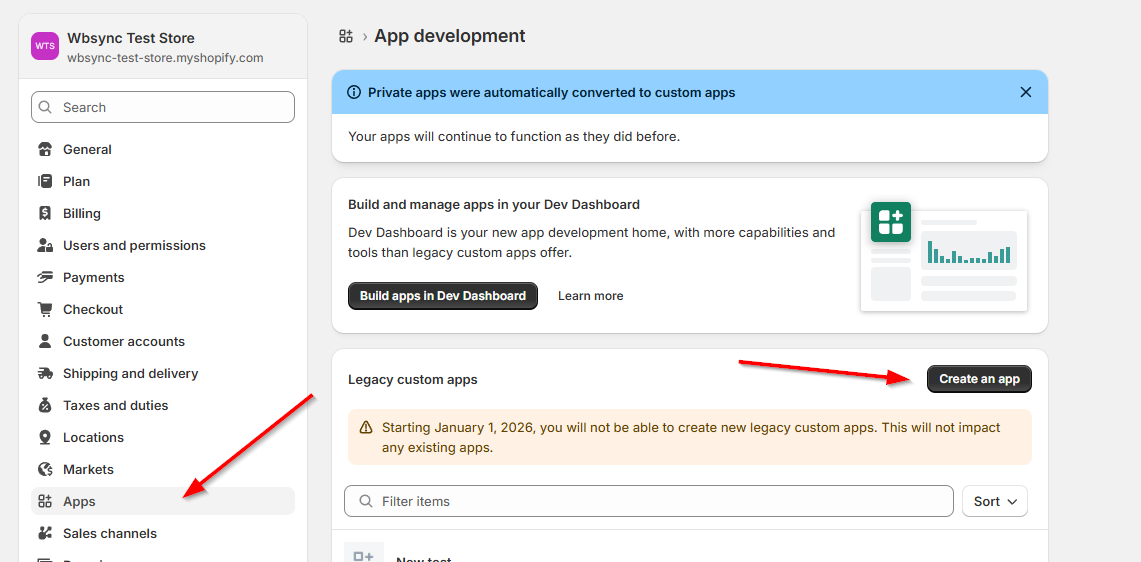Select Sales channels in sidebar
The width and height of the screenshot is (1141, 562).
[x=109, y=534]
